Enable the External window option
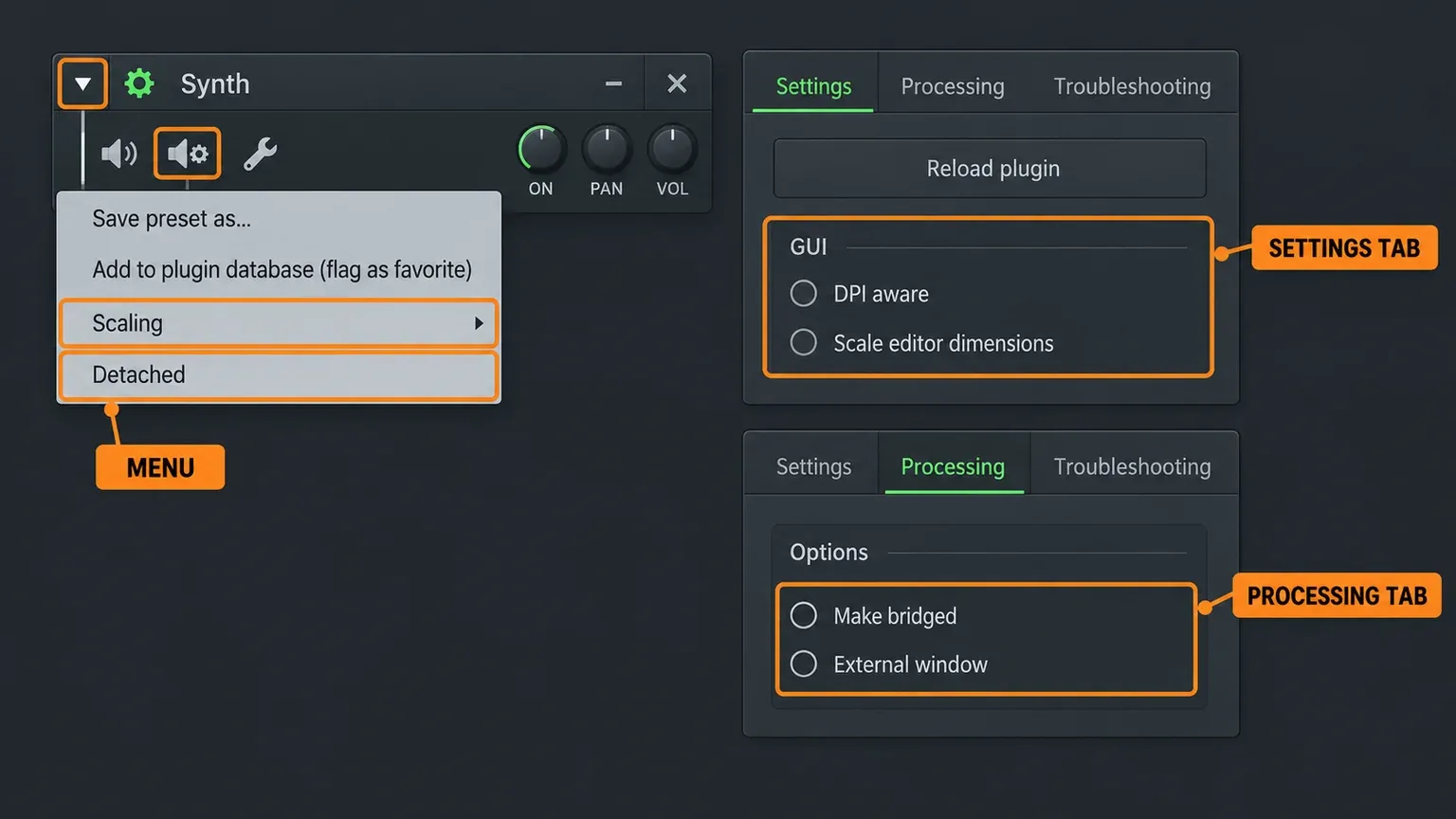This screenshot has width=1456, height=819. click(x=803, y=664)
